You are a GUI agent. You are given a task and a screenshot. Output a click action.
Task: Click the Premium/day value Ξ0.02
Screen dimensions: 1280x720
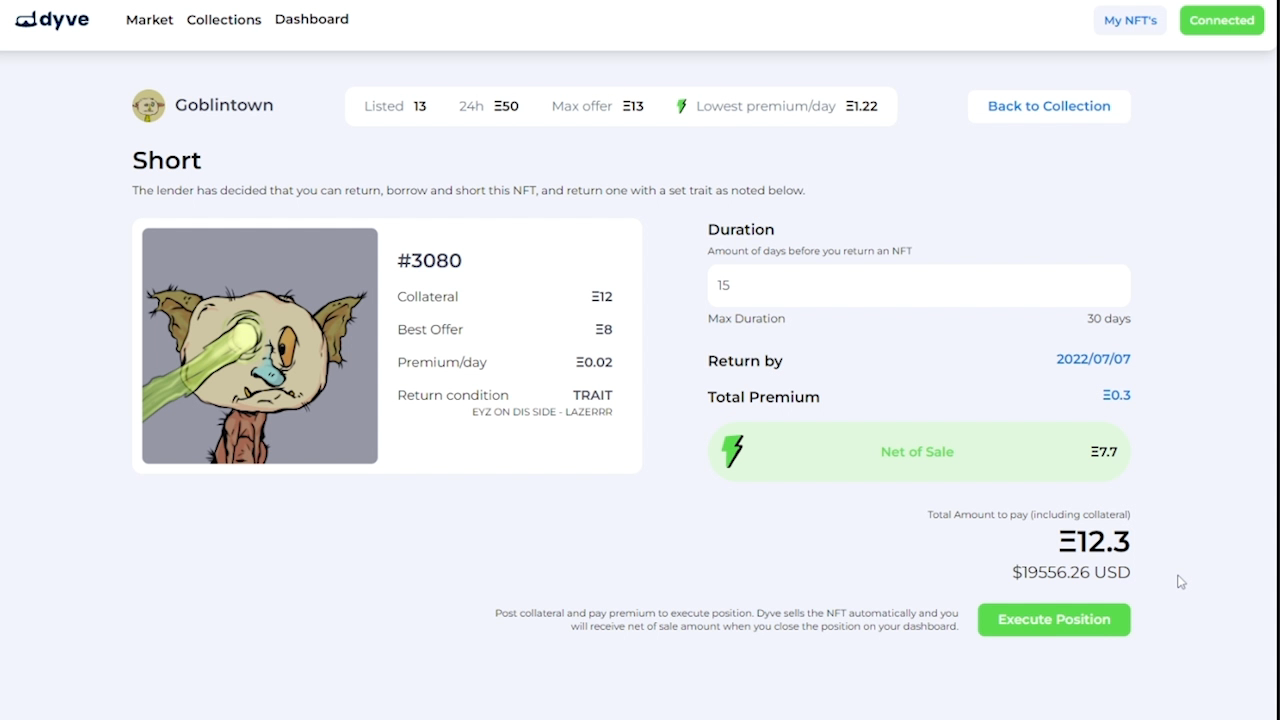coord(594,362)
